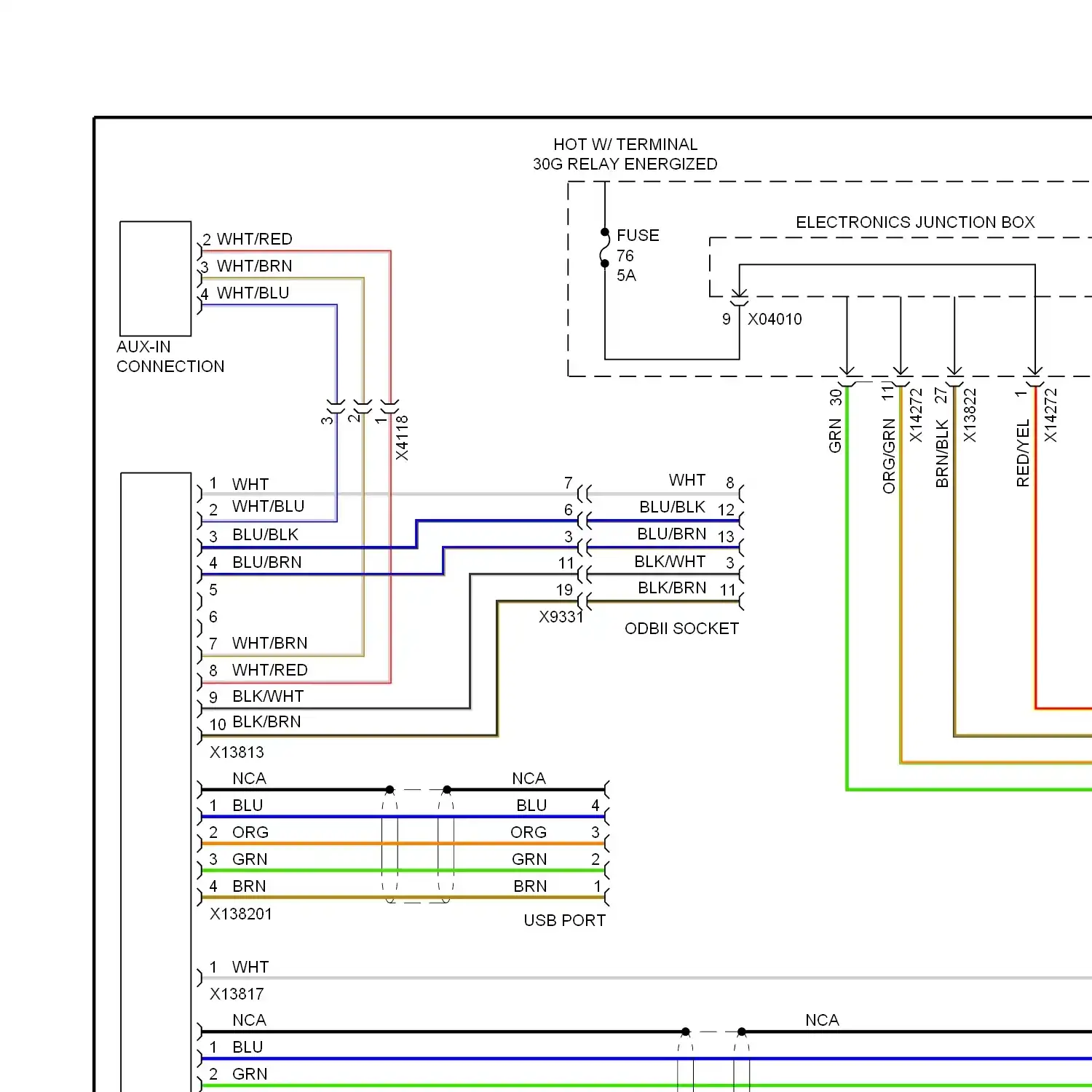Click the ORG label at USB PORT pin 3

coord(529,832)
